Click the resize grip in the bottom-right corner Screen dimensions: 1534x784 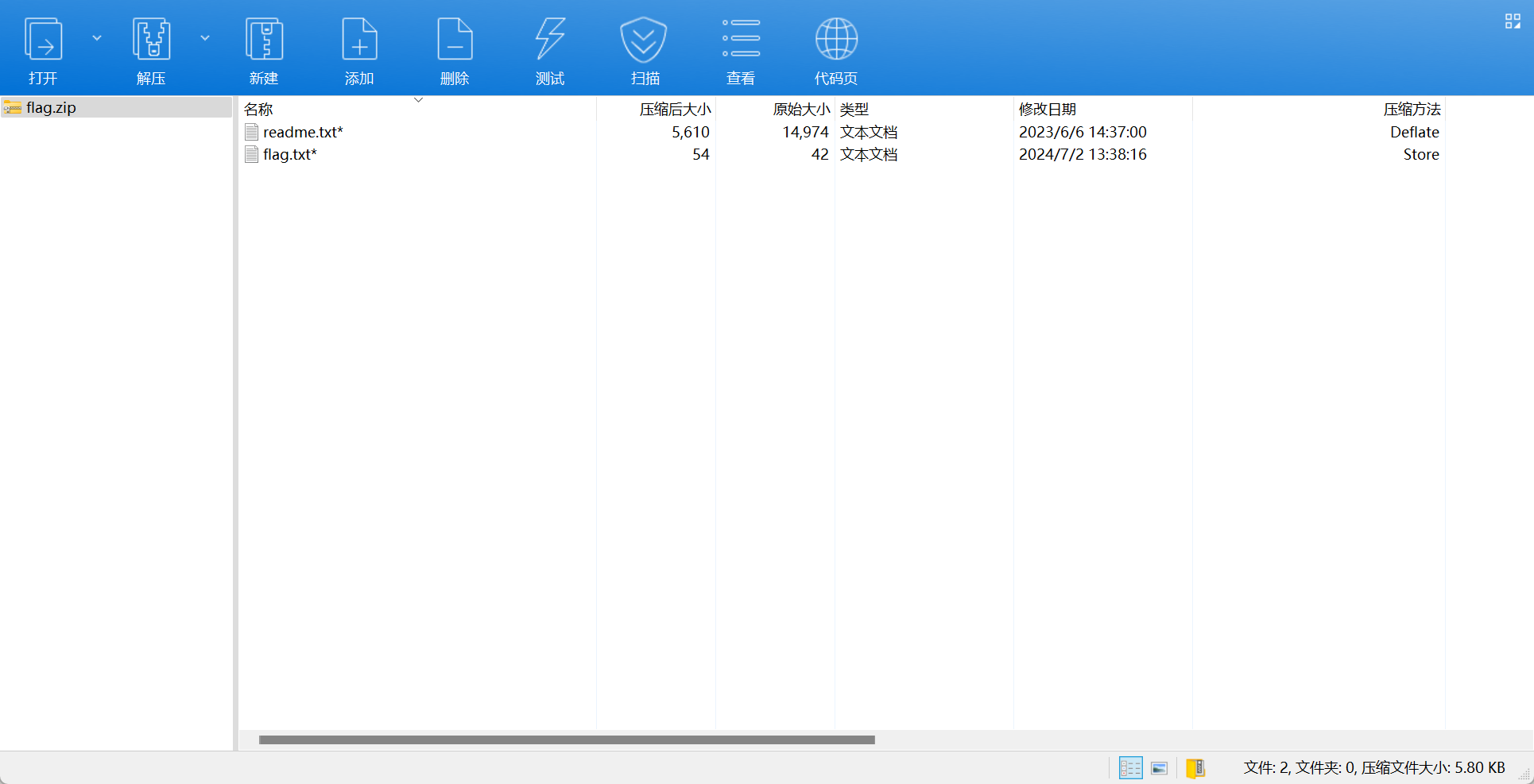(x=1524, y=775)
